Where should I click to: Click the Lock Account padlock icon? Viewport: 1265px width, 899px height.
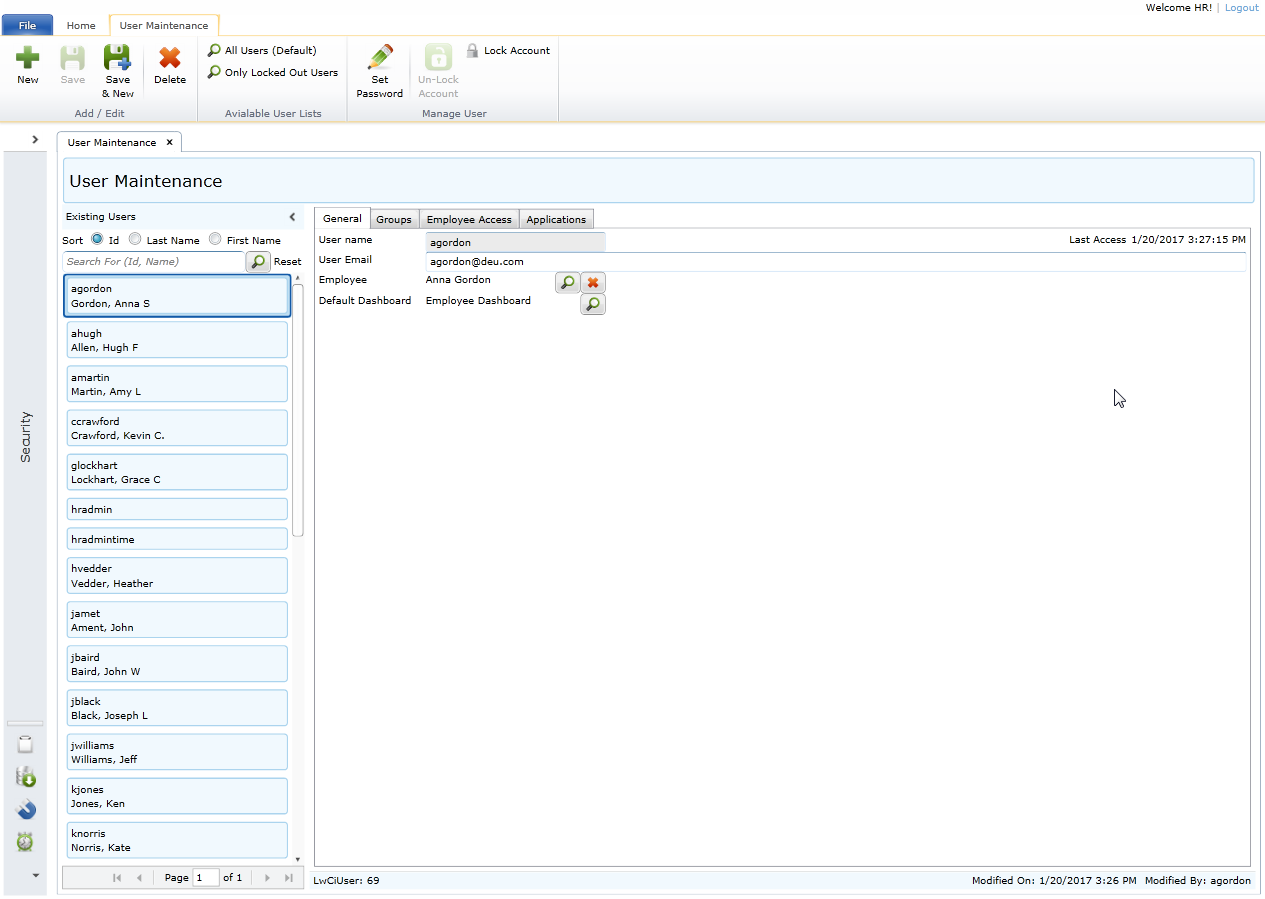tap(473, 50)
